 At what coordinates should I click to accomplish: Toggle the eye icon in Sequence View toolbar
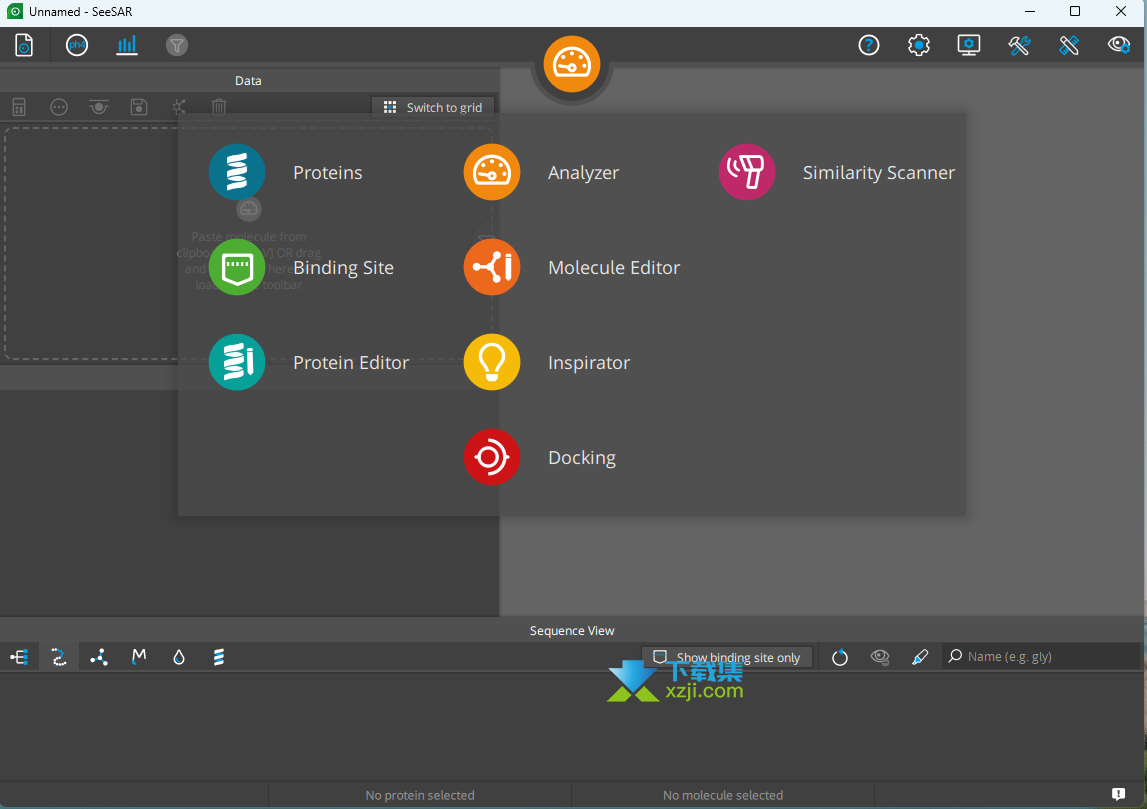tap(880, 657)
